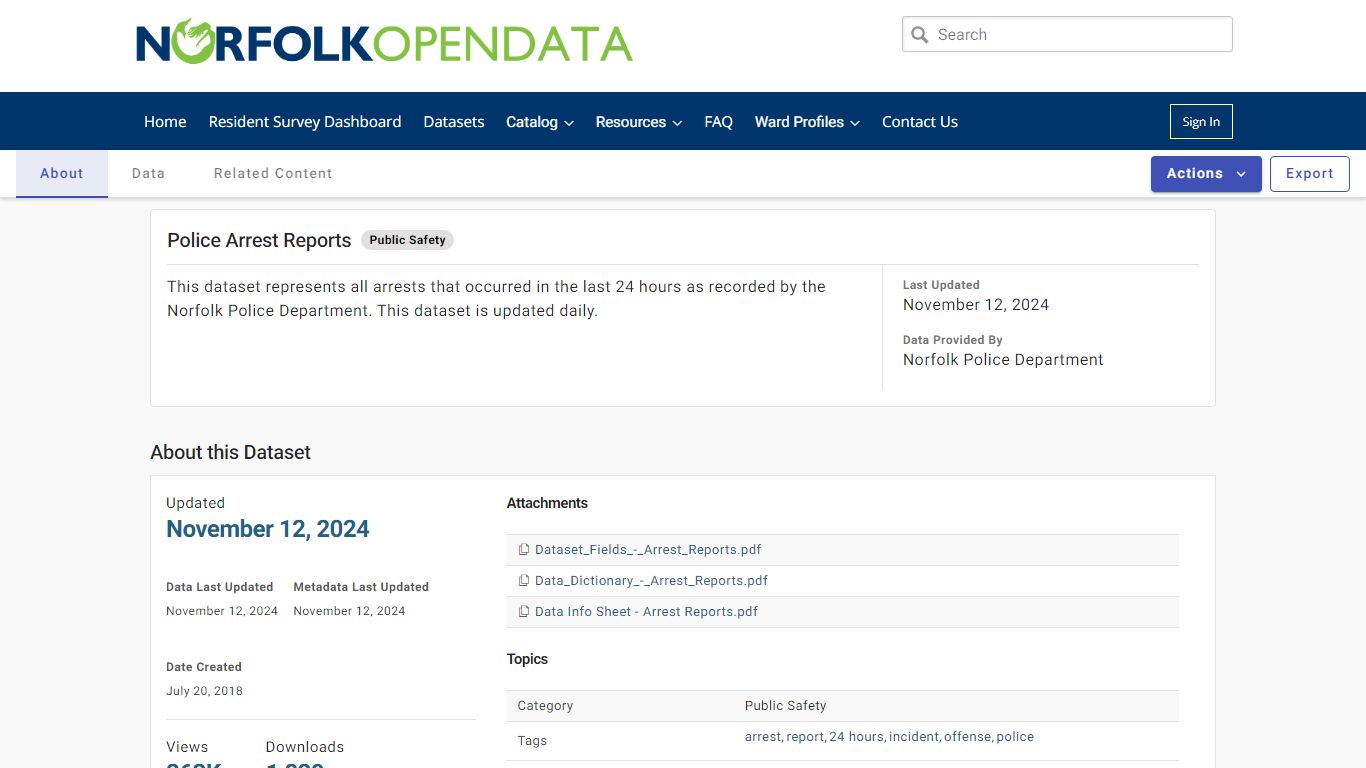
Task: Click the About this Dataset heading
Action: pyautogui.click(x=230, y=453)
